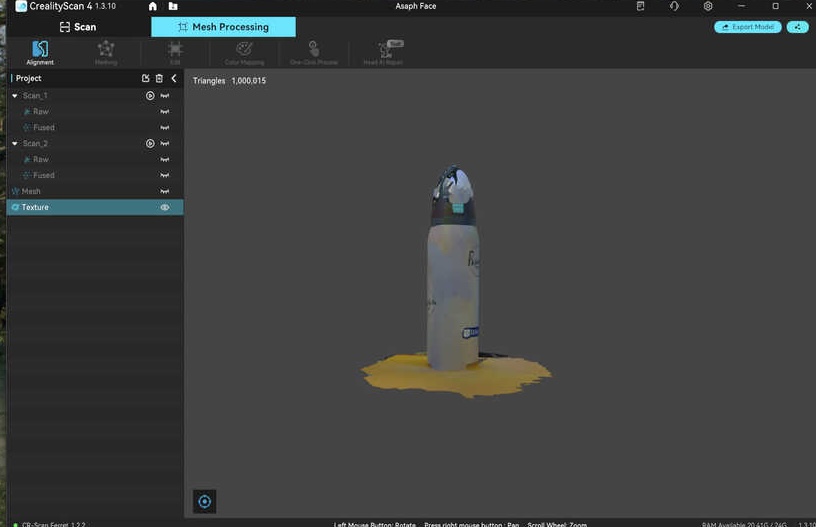
Task: Select the Mesh item in Project tree
Action: click(x=31, y=191)
